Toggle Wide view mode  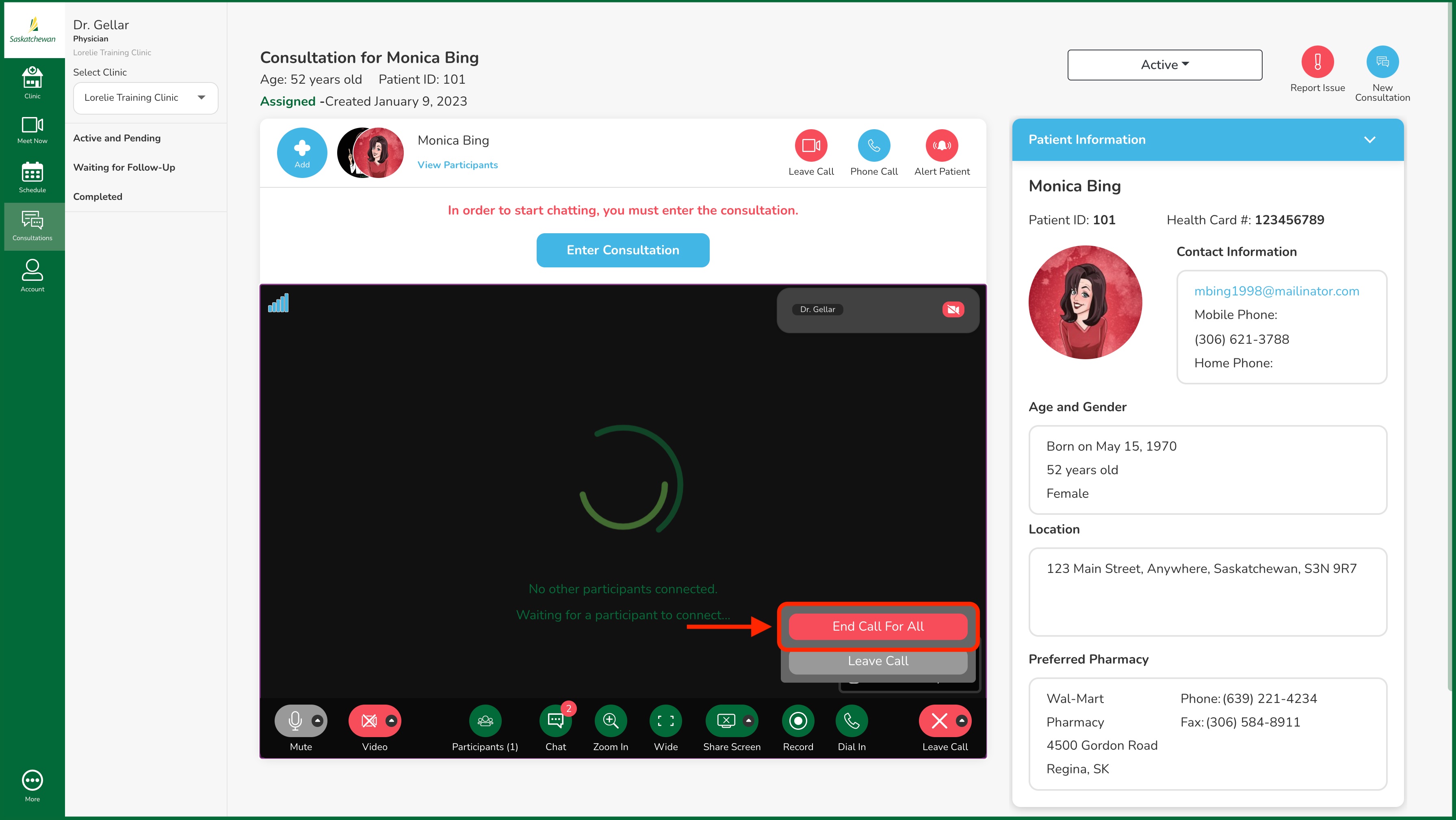pos(665,721)
